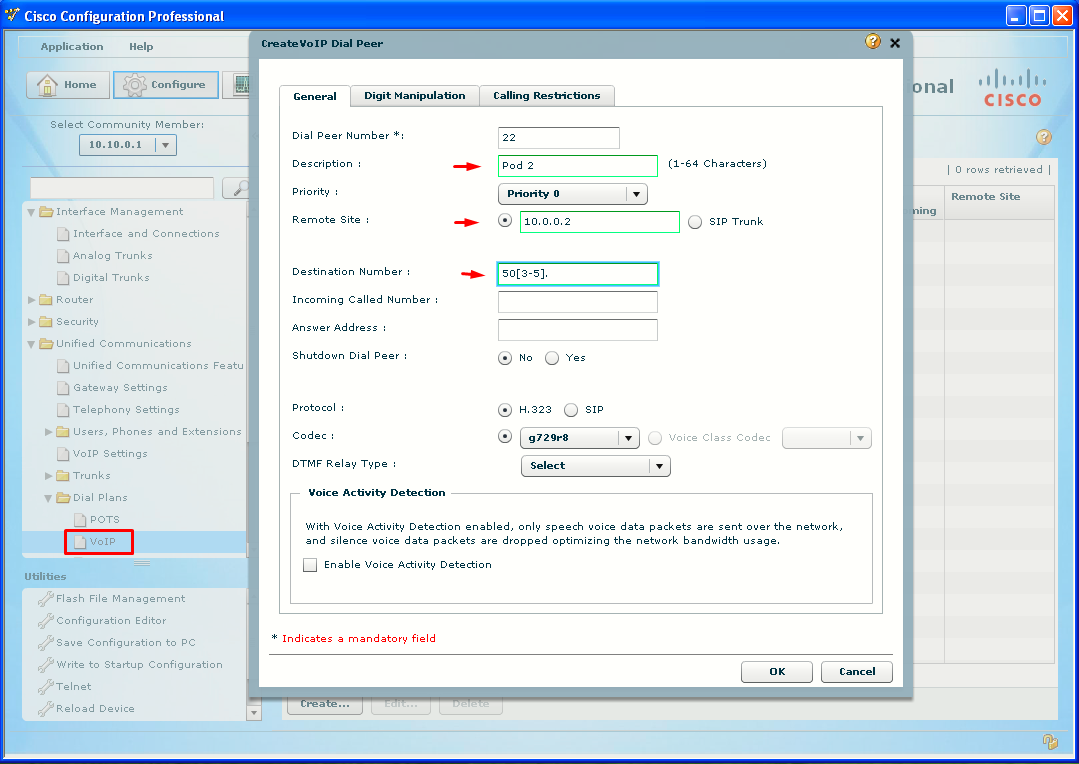Open the Voice Class Codec dropdown
Viewport: 1079px width, 764px height.
point(827,438)
